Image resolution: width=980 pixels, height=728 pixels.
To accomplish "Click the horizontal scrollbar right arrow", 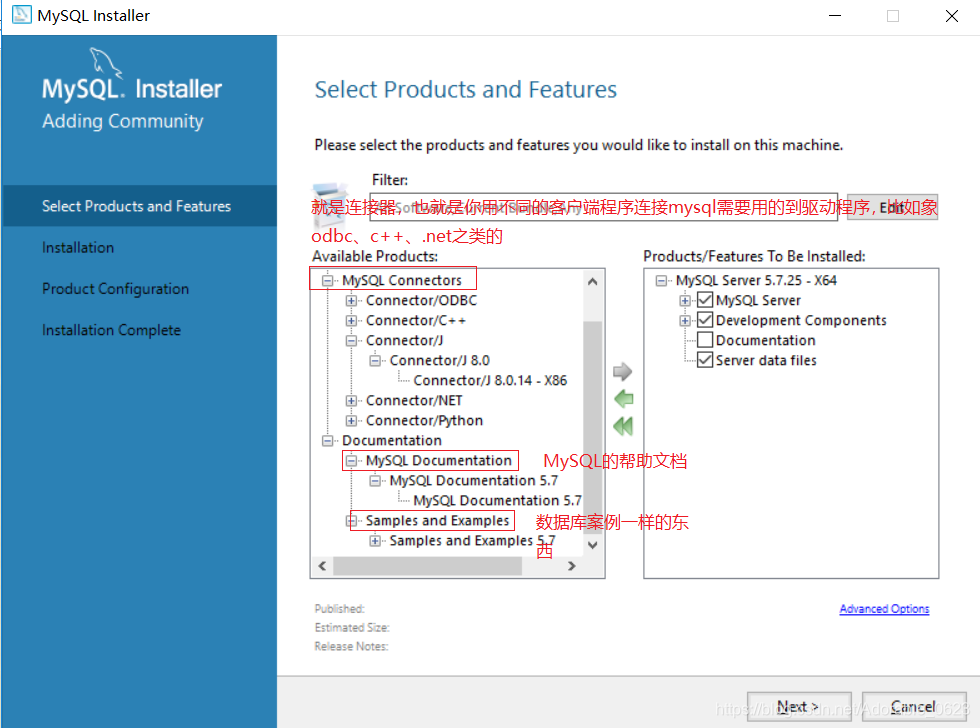I will tap(571, 566).
